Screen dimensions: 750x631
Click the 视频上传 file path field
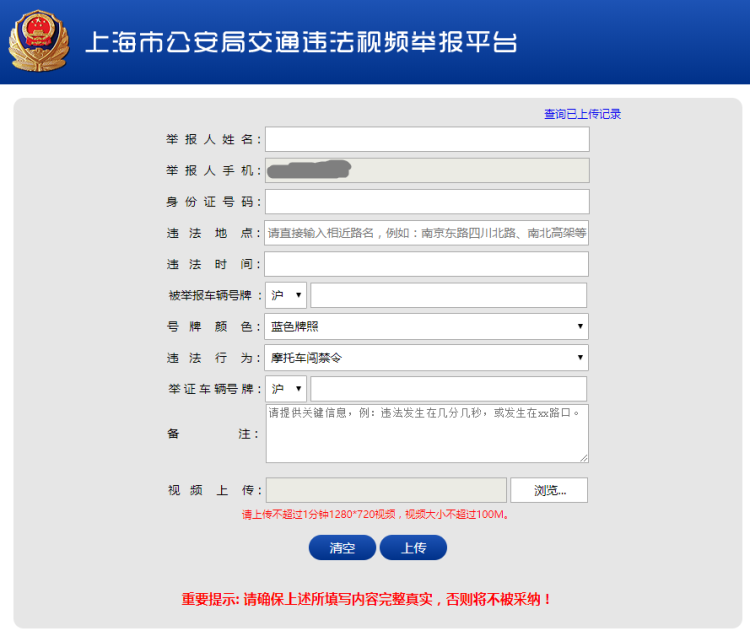point(386,490)
